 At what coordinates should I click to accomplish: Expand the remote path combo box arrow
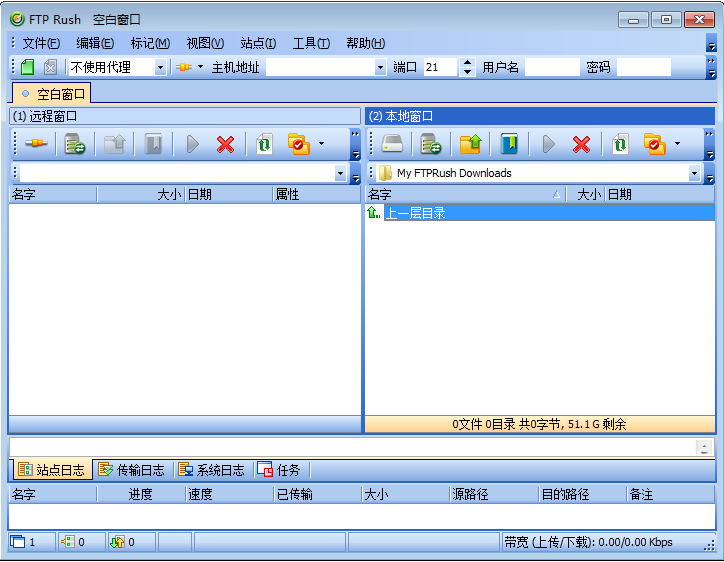[340, 174]
